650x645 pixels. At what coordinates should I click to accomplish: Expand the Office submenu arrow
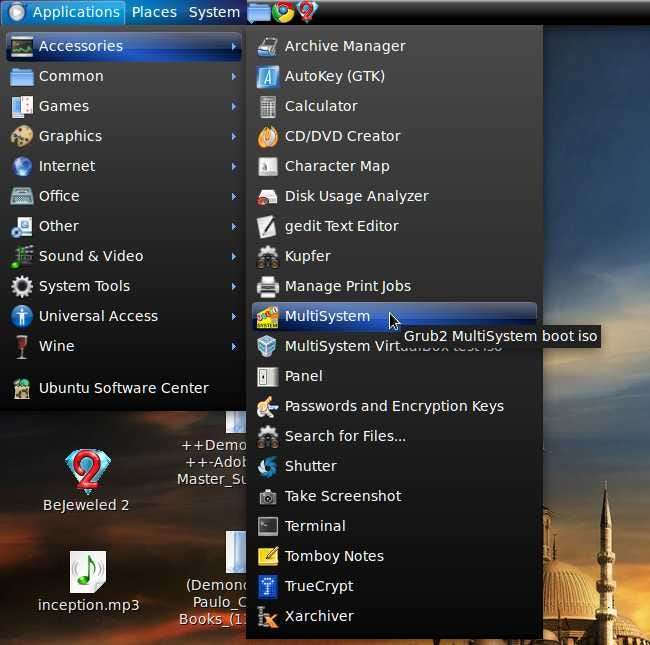pyautogui.click(x=234, y=196)
